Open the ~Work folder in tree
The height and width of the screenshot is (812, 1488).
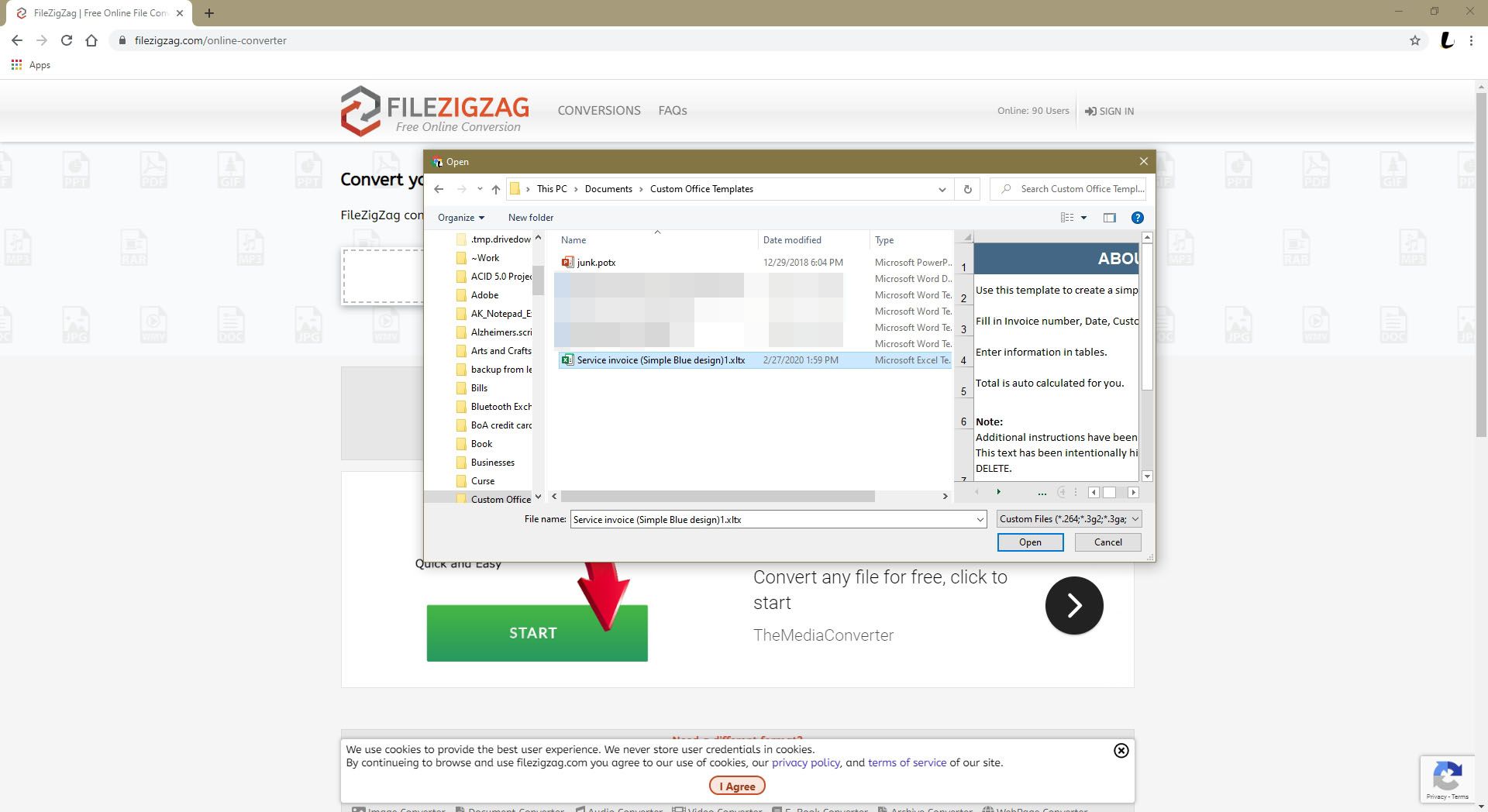tap(485, 258)
